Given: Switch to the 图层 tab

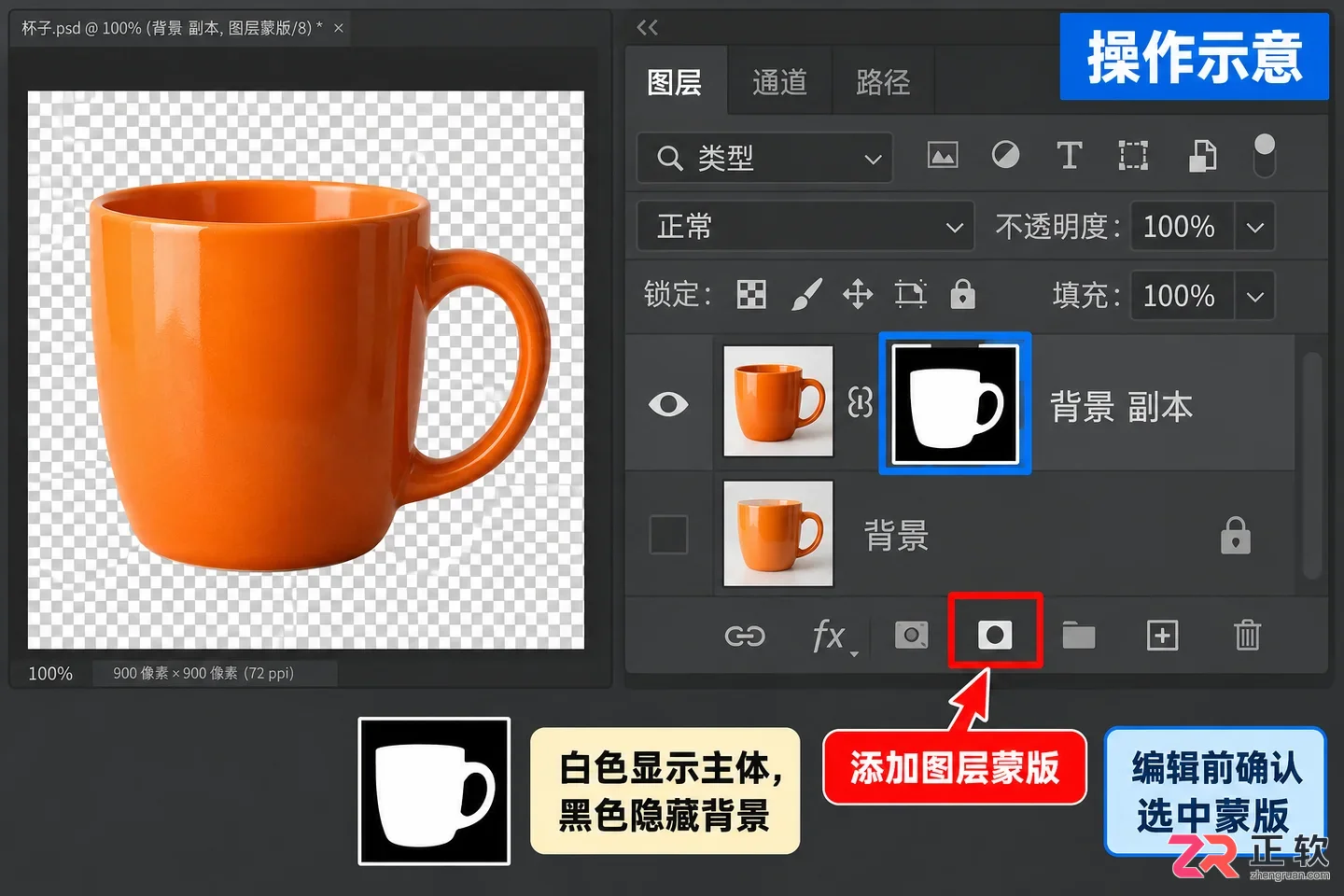Looking at the screenshot, I should [x=675, y=82].
